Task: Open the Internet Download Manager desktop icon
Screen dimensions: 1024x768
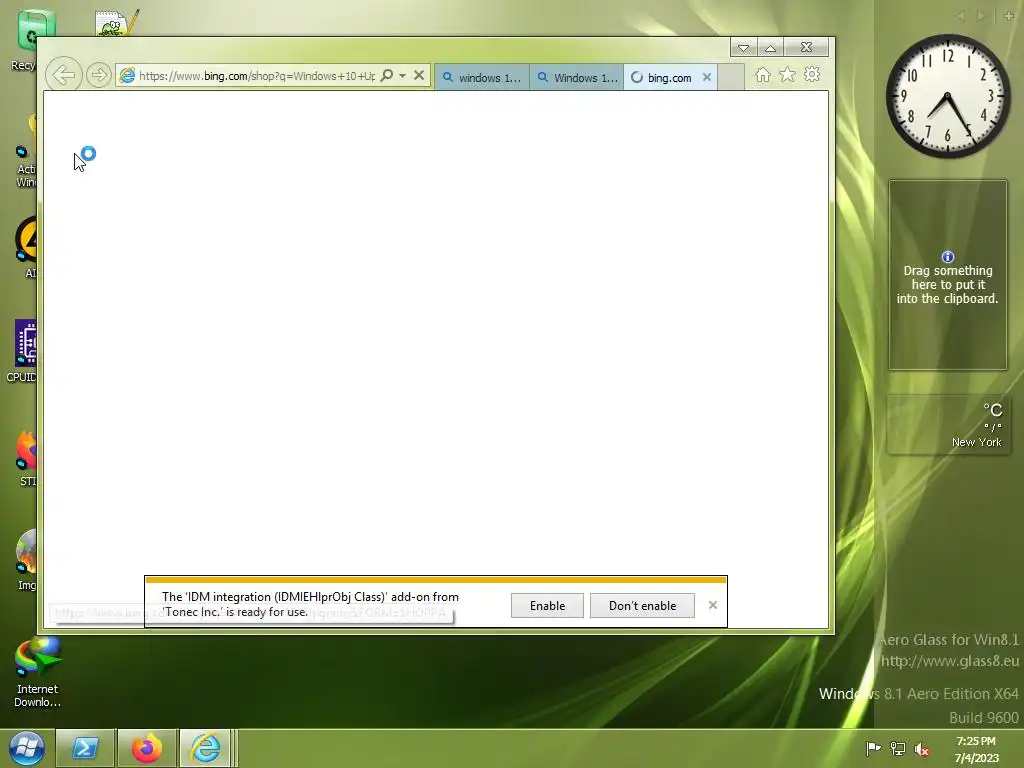Action: 37,673
